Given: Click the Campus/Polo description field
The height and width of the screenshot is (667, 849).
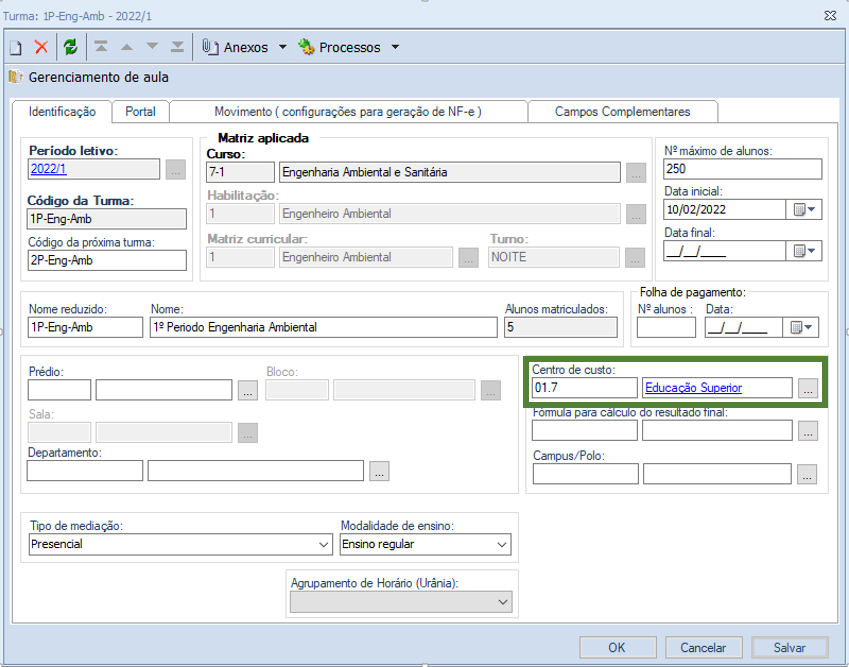Looking at the screenshot, I should pyautogui.click(x=717, y=474).
